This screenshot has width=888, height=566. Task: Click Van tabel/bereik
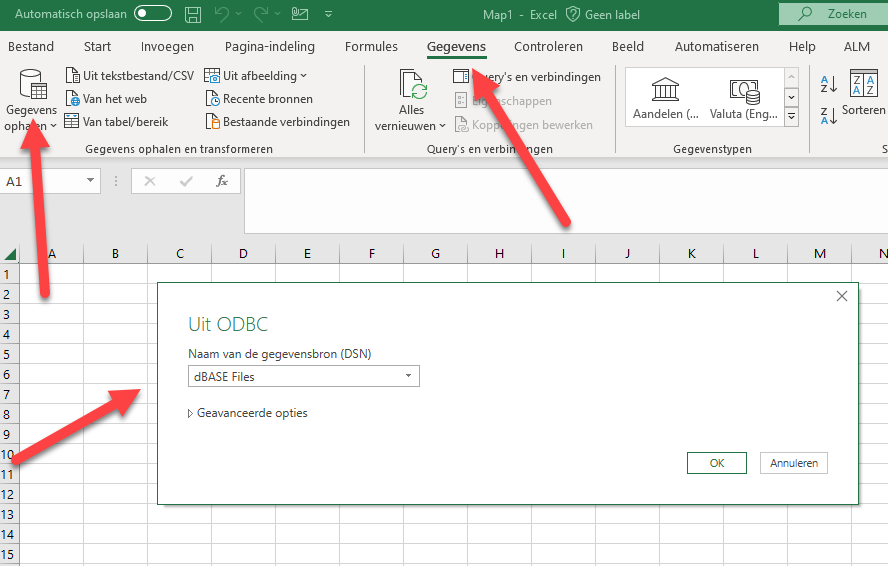coord(117,122)
